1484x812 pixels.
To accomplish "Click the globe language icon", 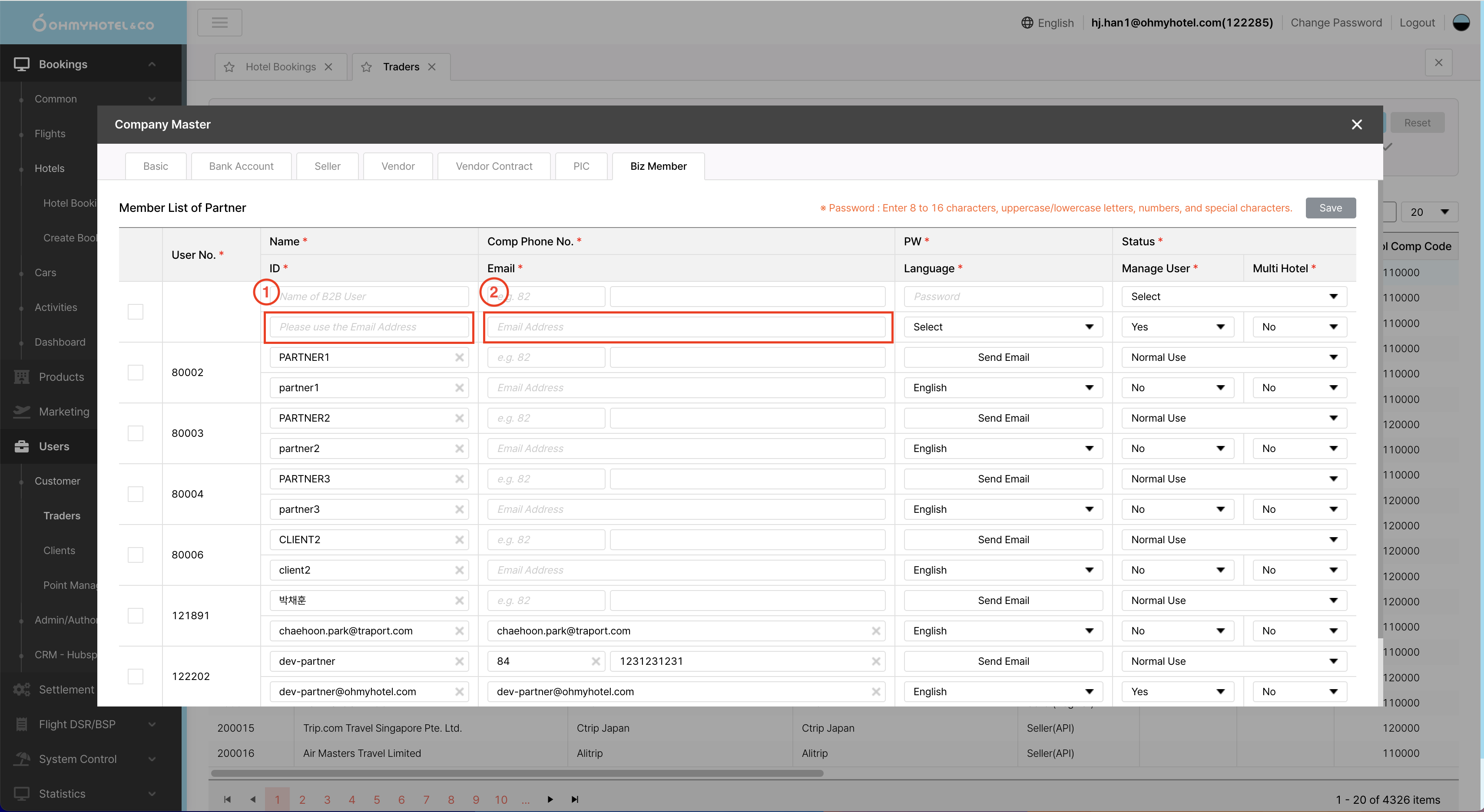I will (x=1027, y=23).
